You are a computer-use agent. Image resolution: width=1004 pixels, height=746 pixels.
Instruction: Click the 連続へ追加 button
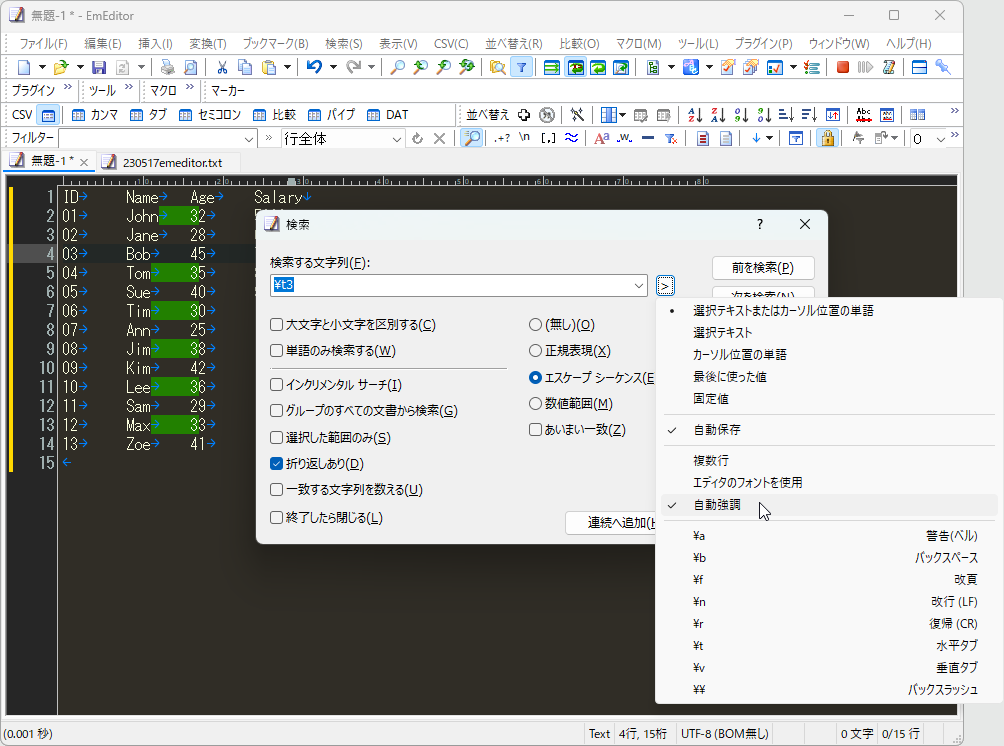pos(611,523)
